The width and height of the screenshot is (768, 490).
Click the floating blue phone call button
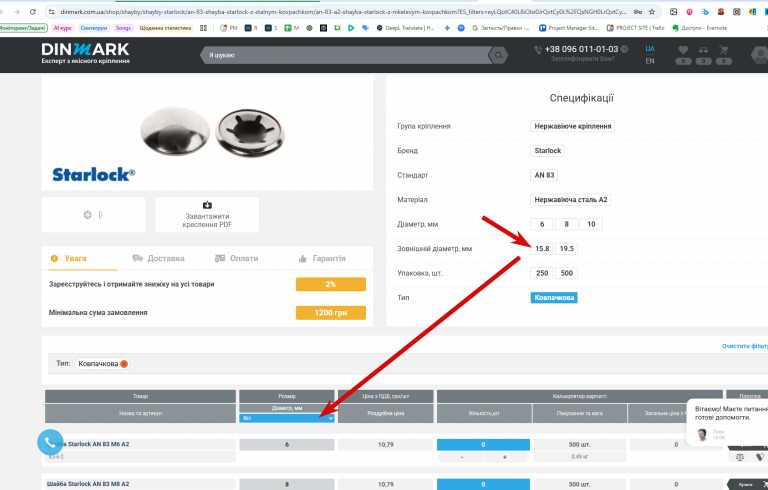(50, 442)
